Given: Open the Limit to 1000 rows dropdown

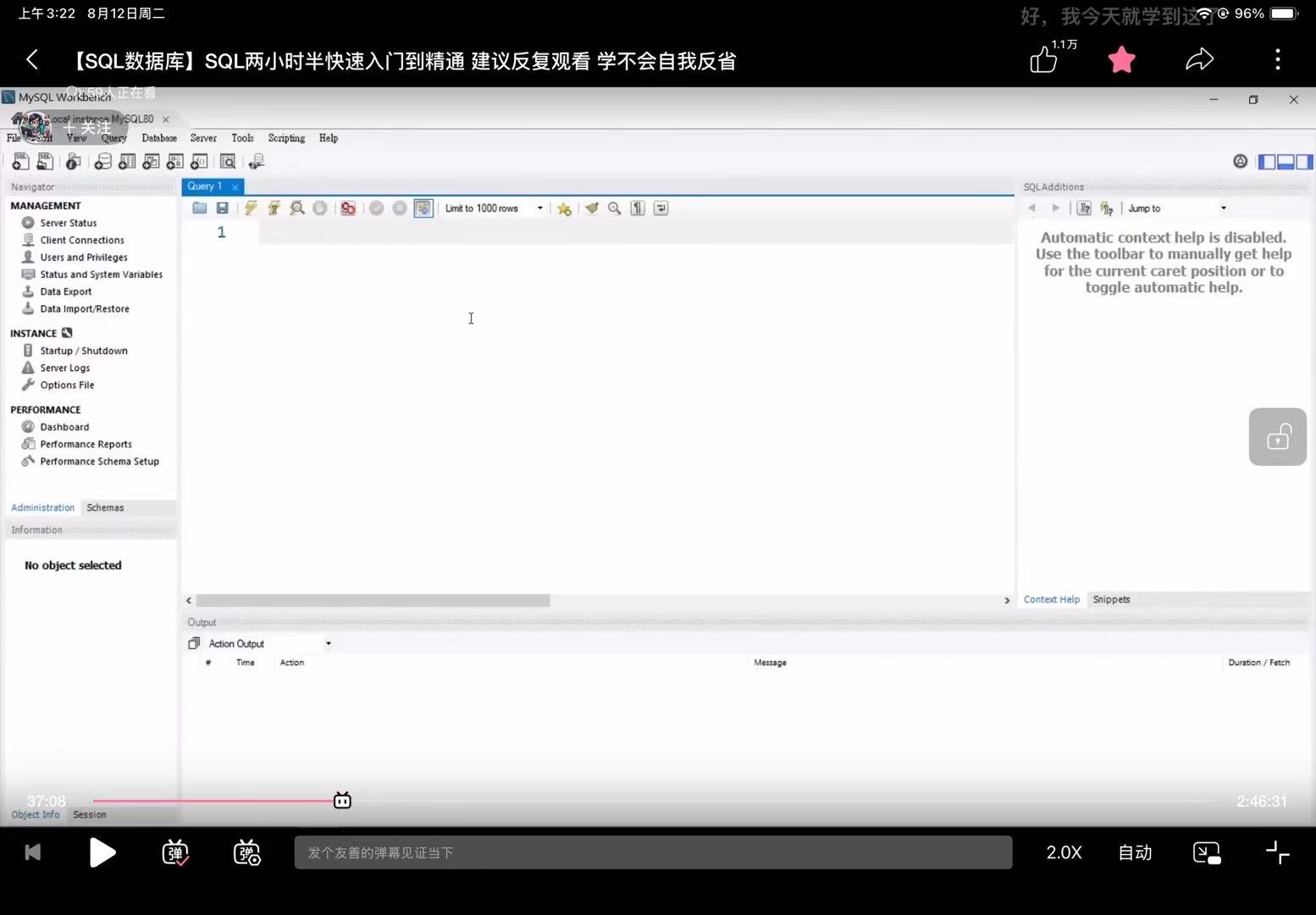Looking at the screenshot, I should point(494,208).
